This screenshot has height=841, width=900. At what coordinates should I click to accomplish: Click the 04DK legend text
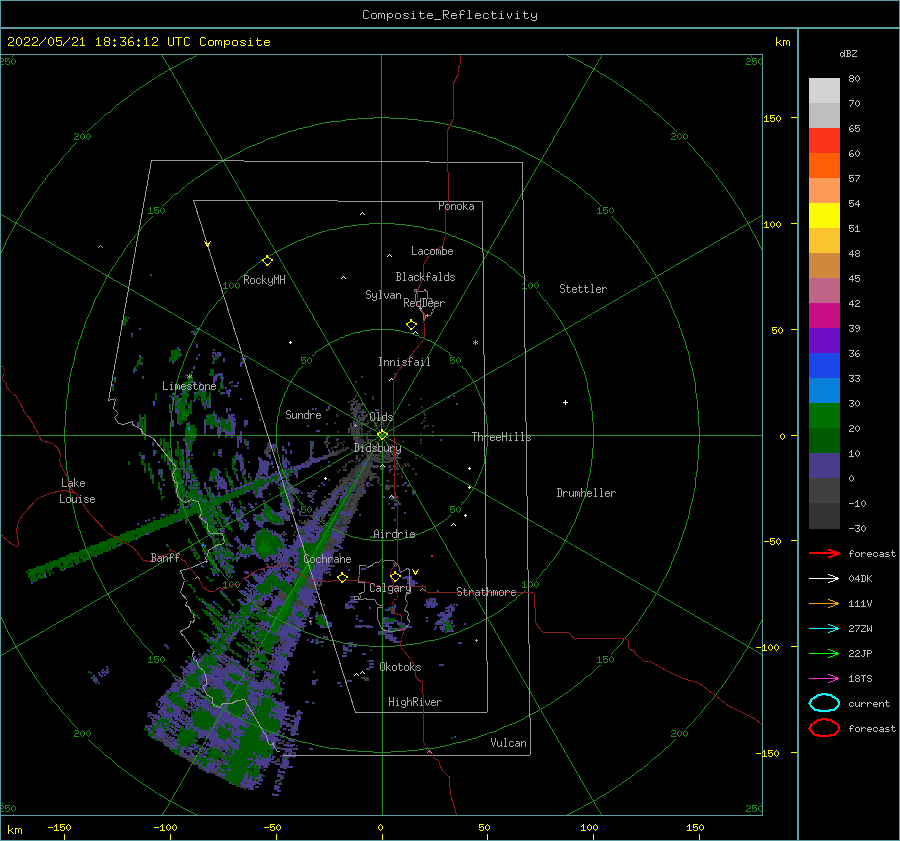click(x=860, y=578)
